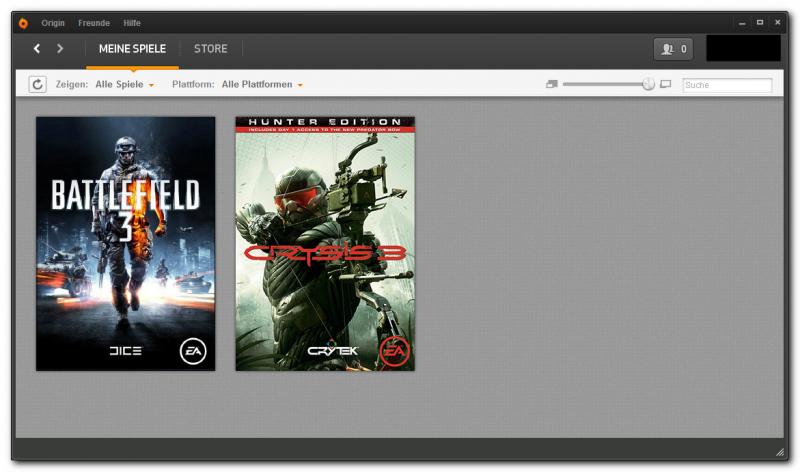This screenshot has width=800, height=472.
Task: Click the tile size slider handle
Action: click(648, 85)
